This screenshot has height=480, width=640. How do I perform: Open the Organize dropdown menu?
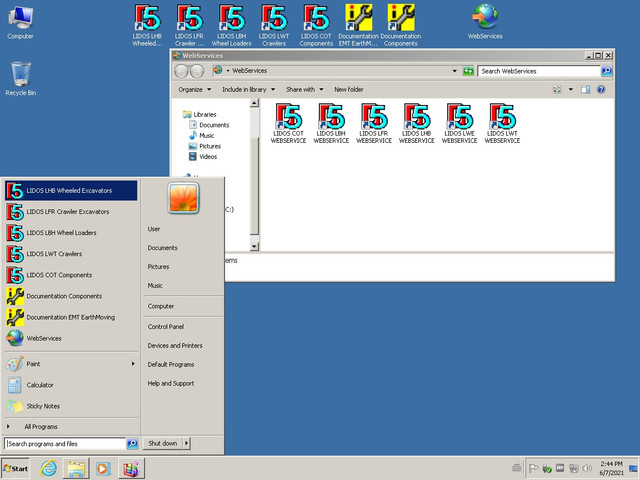pos(194,89)
